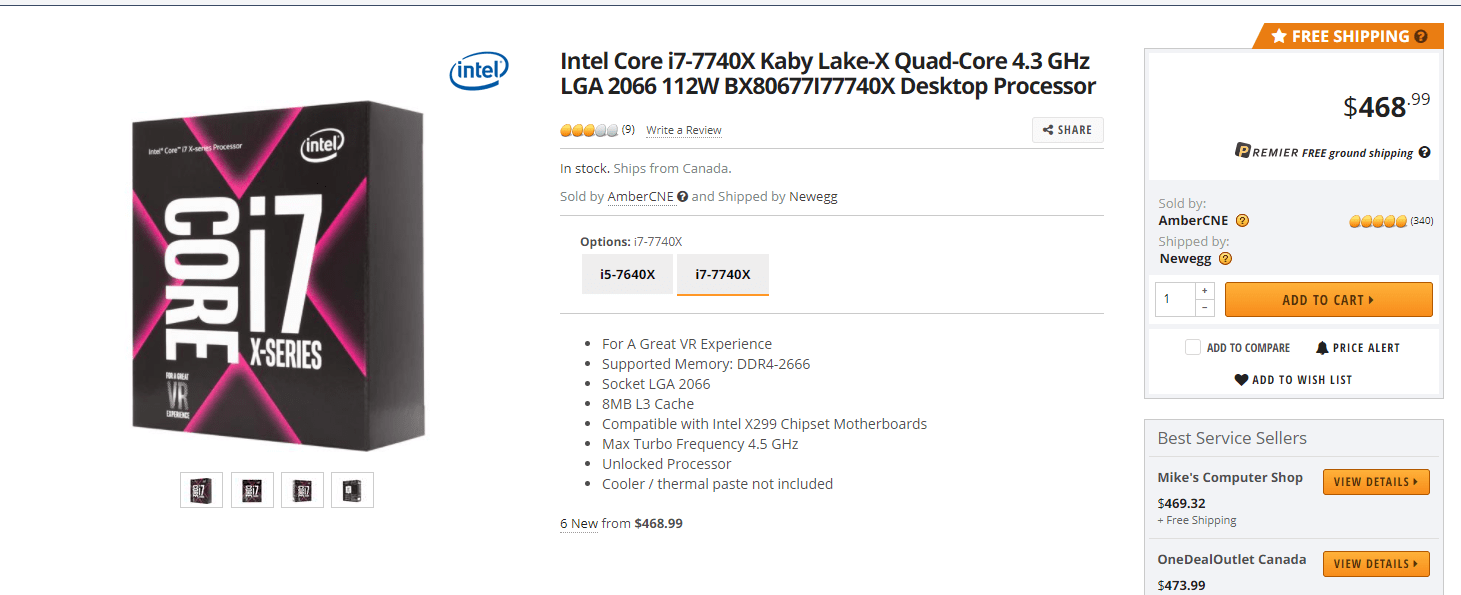Click the heart Add to Wish List icon

[1241, 380]
